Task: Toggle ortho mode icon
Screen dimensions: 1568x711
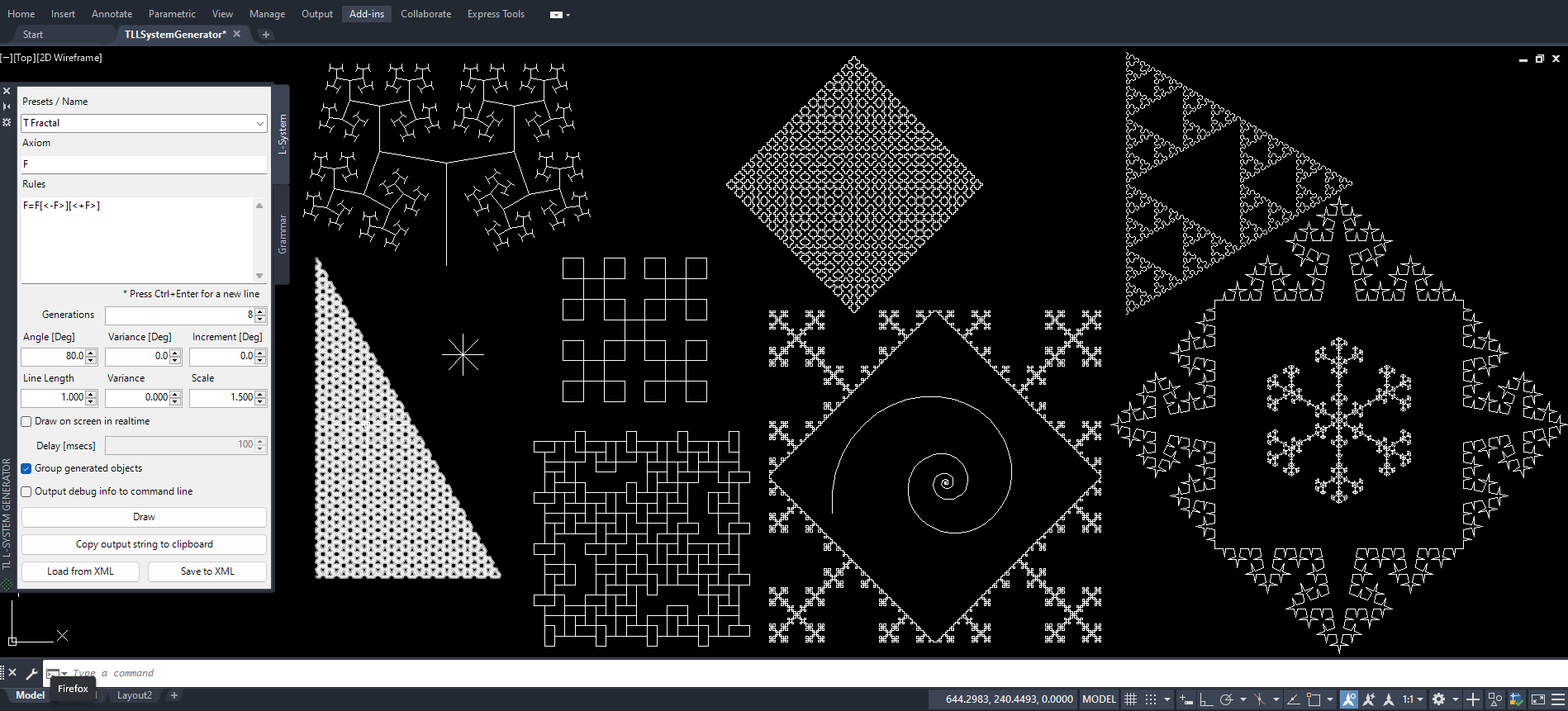Action: pyautogui.click(x=1206, y=699)
